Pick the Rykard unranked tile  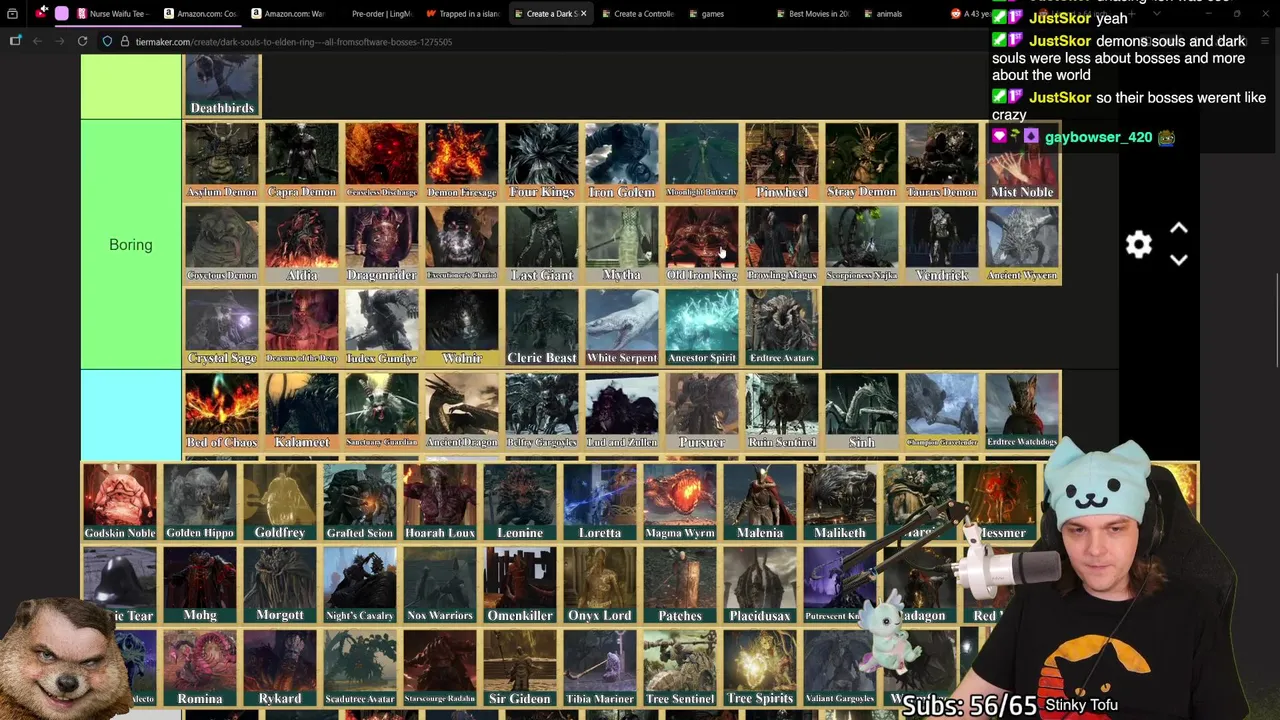tap(280, 668)
